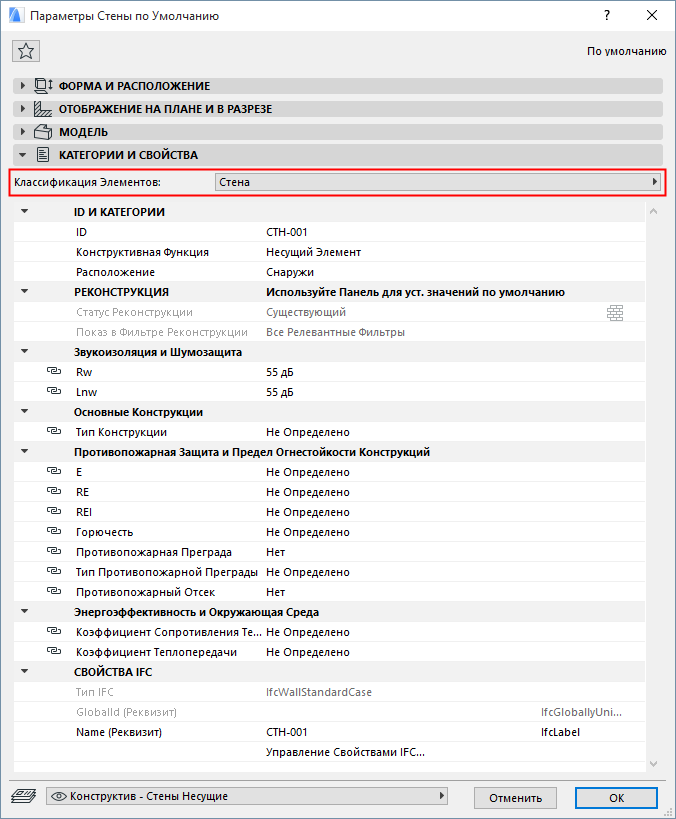The width and height of the screenshot is (676, 819).
Task: Click the Отменить button
Action: coord(515,798)
